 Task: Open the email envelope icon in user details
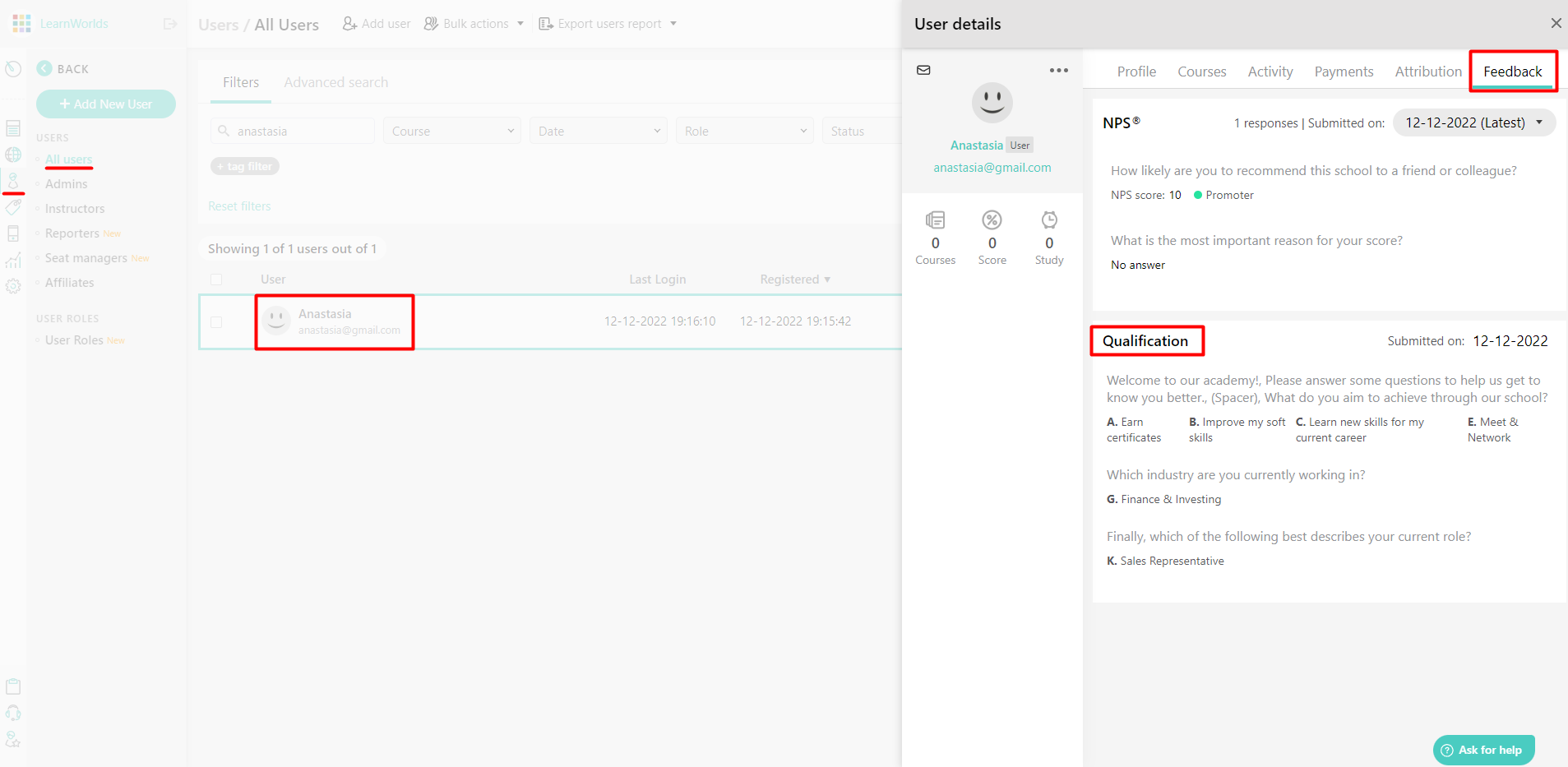coord(923,70)
